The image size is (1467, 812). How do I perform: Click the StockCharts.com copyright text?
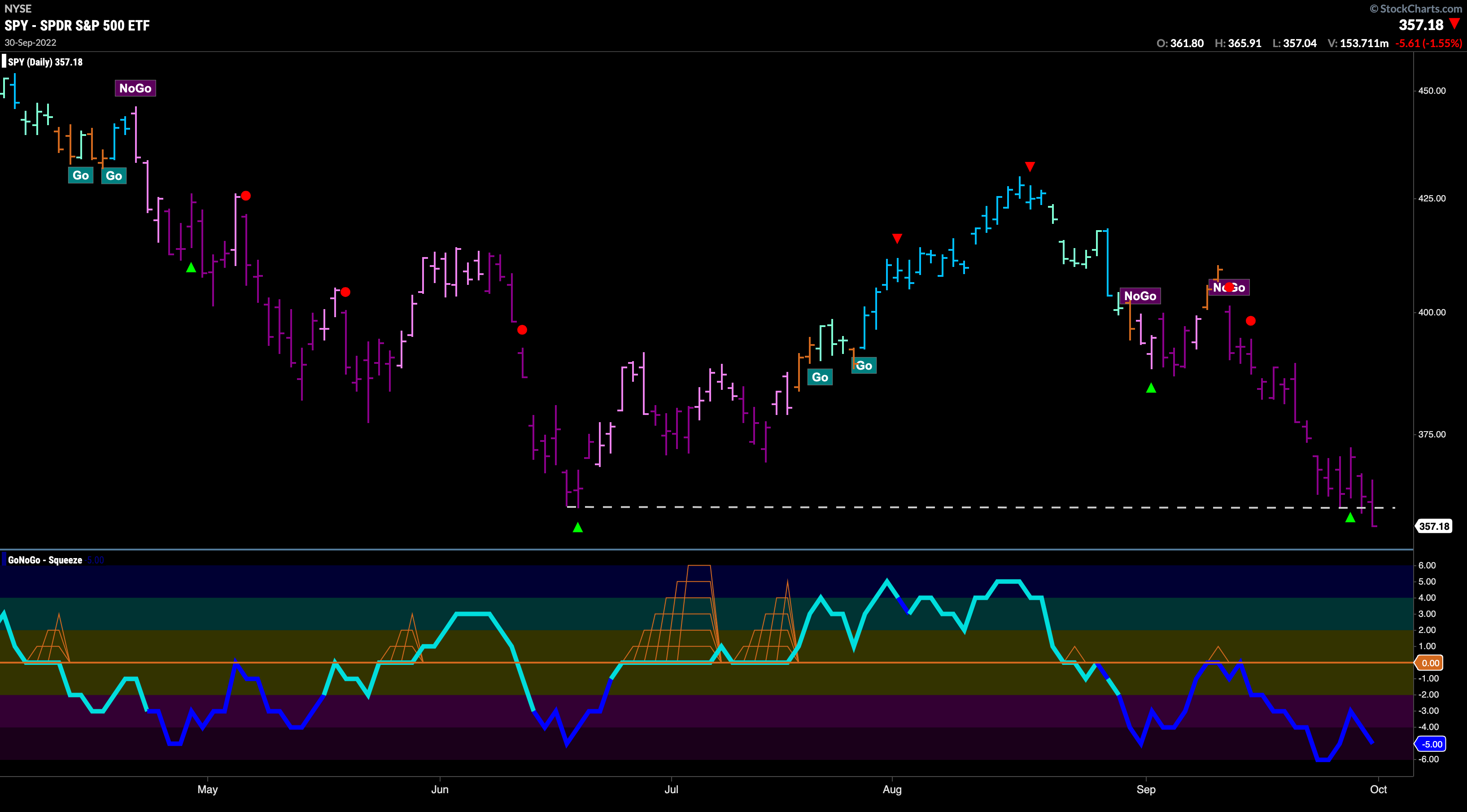click(x=1416, y=9)
